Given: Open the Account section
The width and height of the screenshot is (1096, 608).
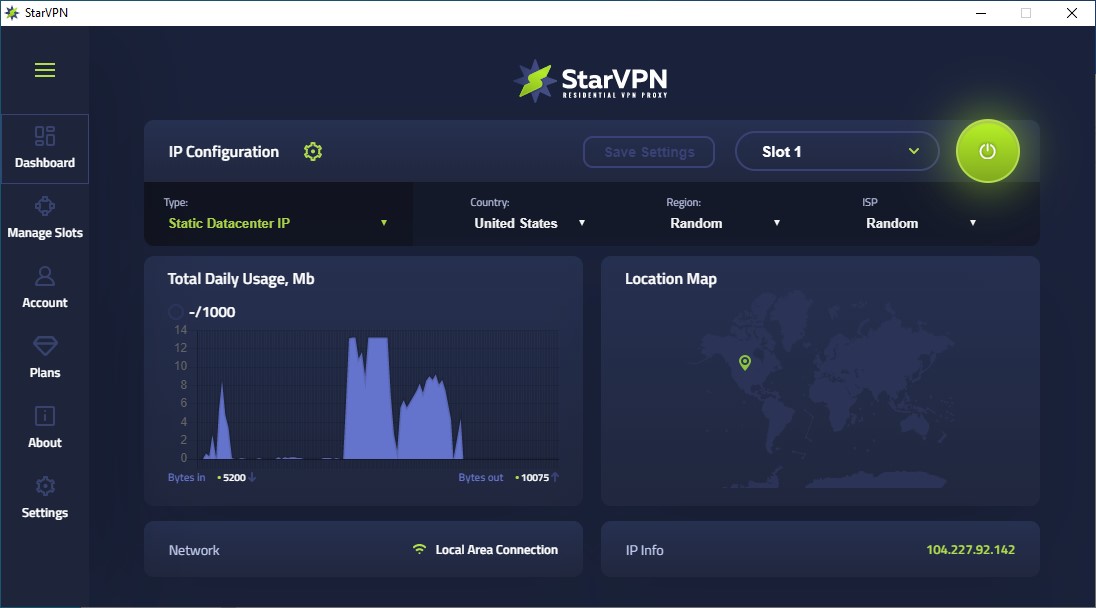Looking at the screenshot, I should [45, 288].
